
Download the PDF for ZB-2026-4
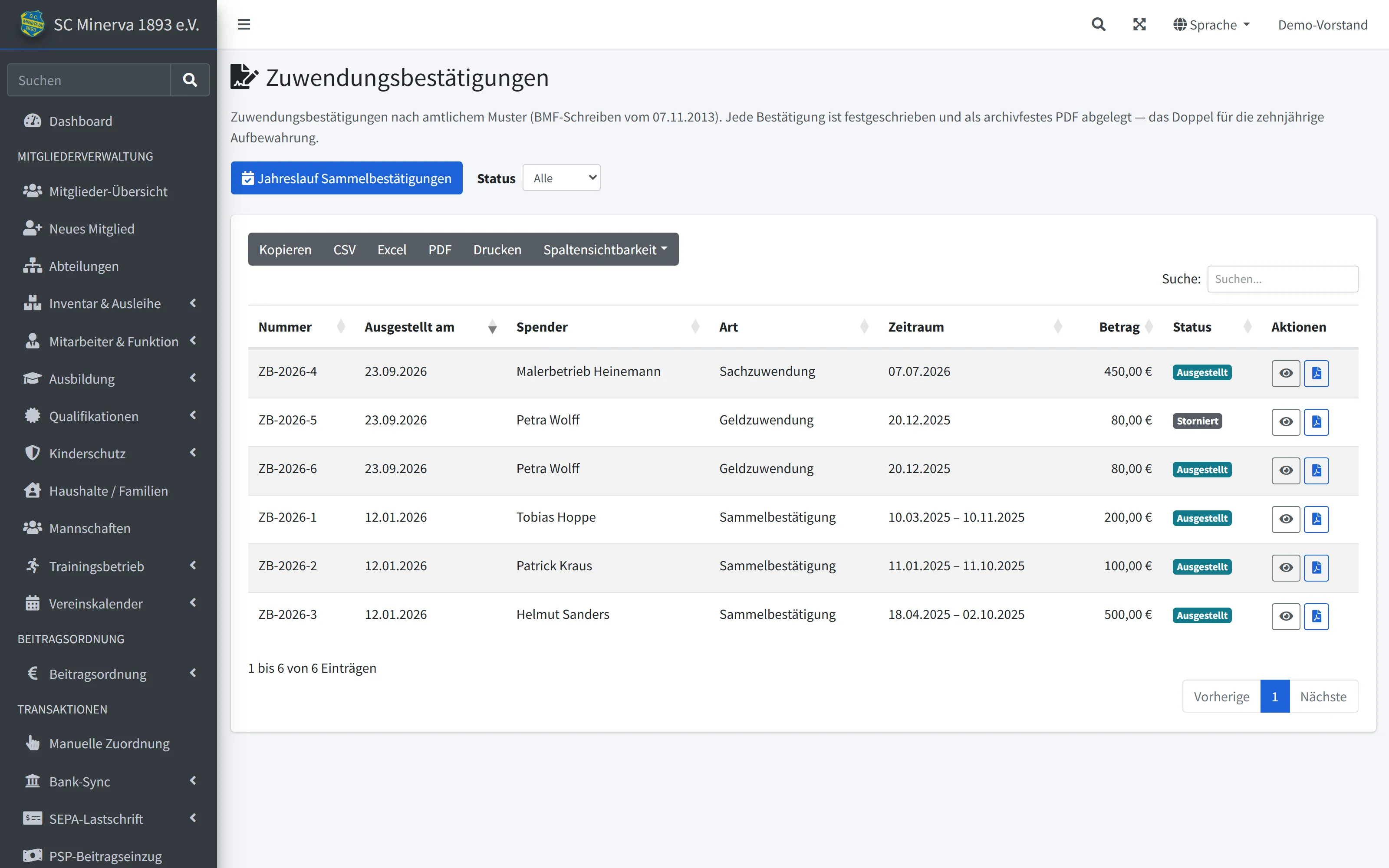click(x=1316, y=373)
